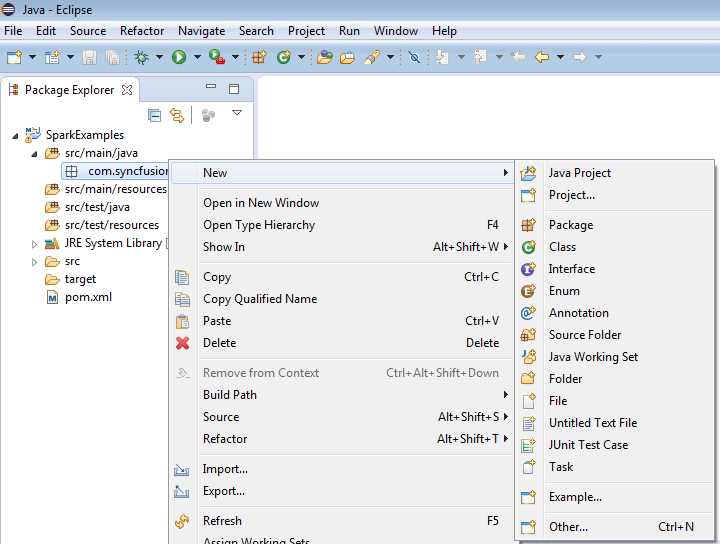Expand the JRE System Library node
Viewport: 720px width, 544px height.
[x=34, y=245]
